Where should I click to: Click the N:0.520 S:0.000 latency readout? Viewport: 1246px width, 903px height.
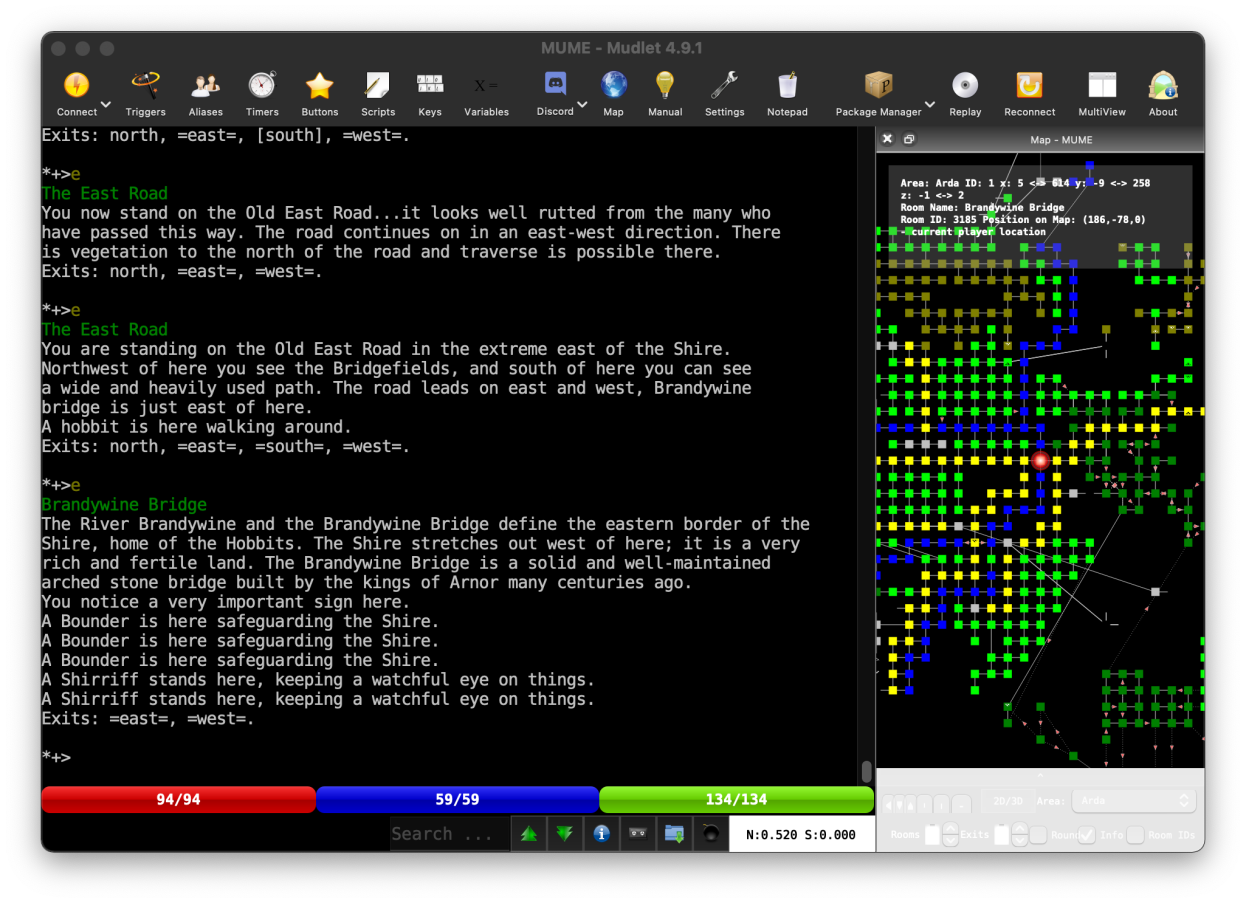800,834
